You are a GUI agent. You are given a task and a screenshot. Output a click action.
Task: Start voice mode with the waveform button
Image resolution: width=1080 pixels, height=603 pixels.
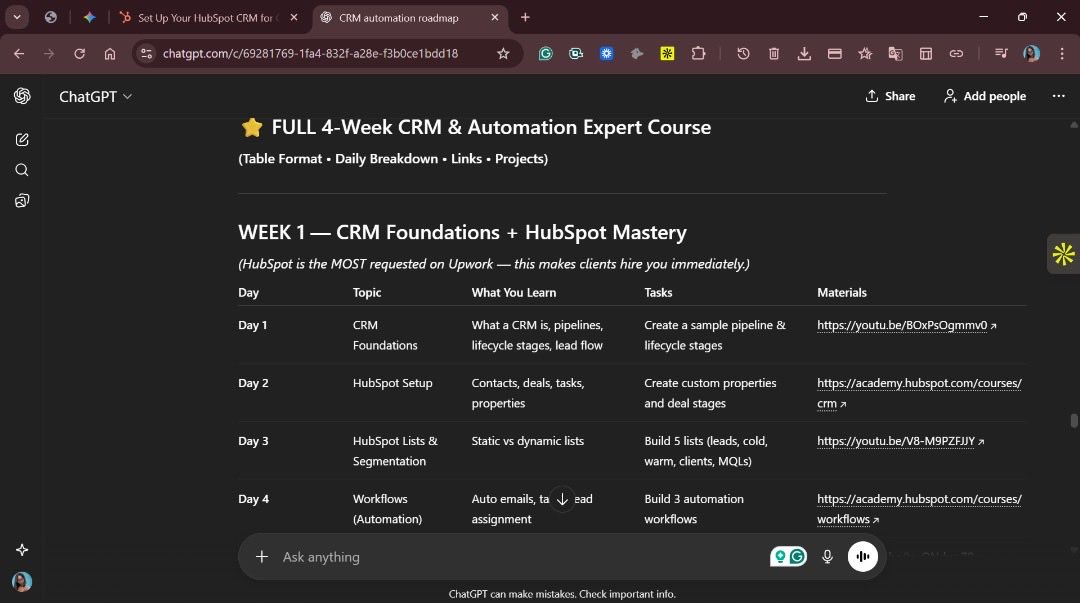click(x=862, y=556)
